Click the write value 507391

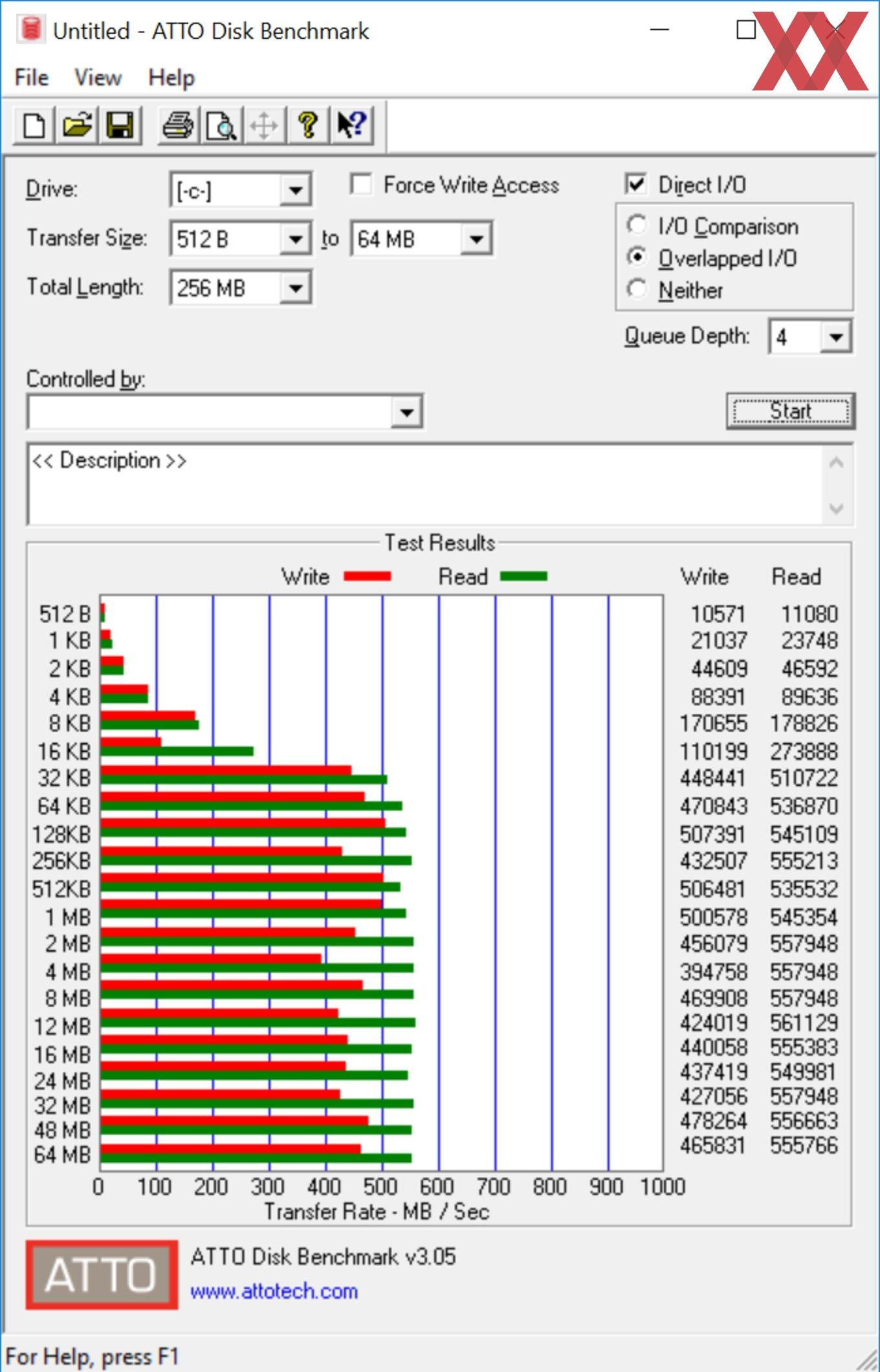click(712, 834)
